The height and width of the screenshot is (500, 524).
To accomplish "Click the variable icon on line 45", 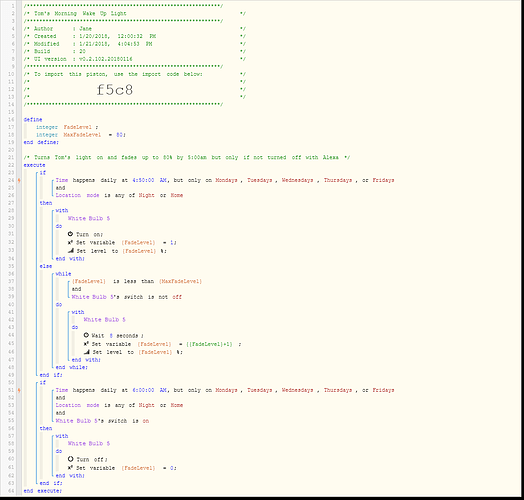I will [x=86, y=344].
